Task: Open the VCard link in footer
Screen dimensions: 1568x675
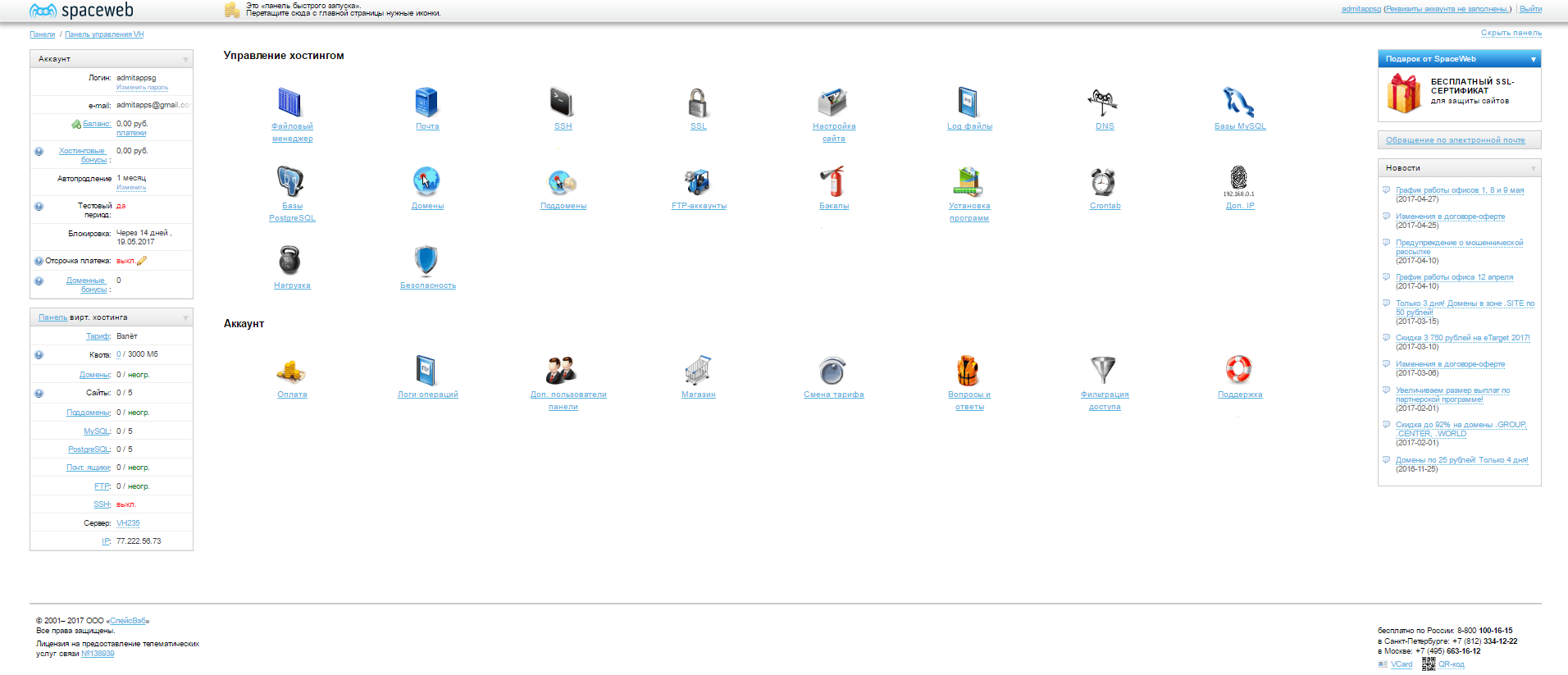Action: (x=1402, y=664)
